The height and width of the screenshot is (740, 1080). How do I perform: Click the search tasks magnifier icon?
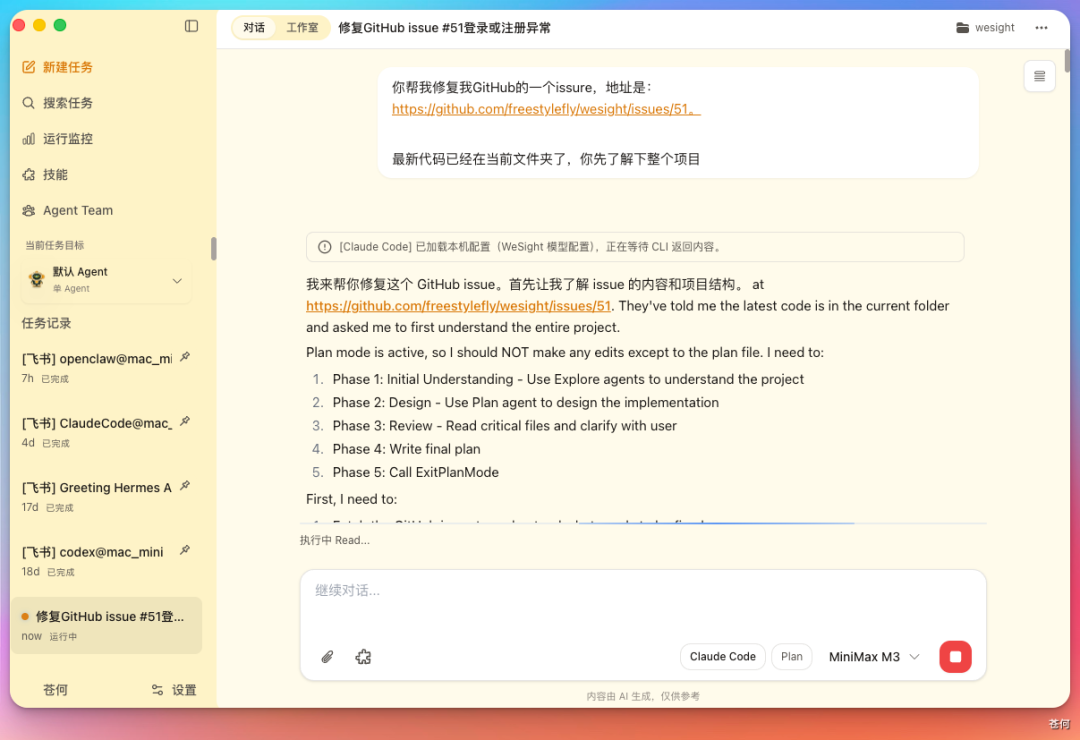(28, 103)
